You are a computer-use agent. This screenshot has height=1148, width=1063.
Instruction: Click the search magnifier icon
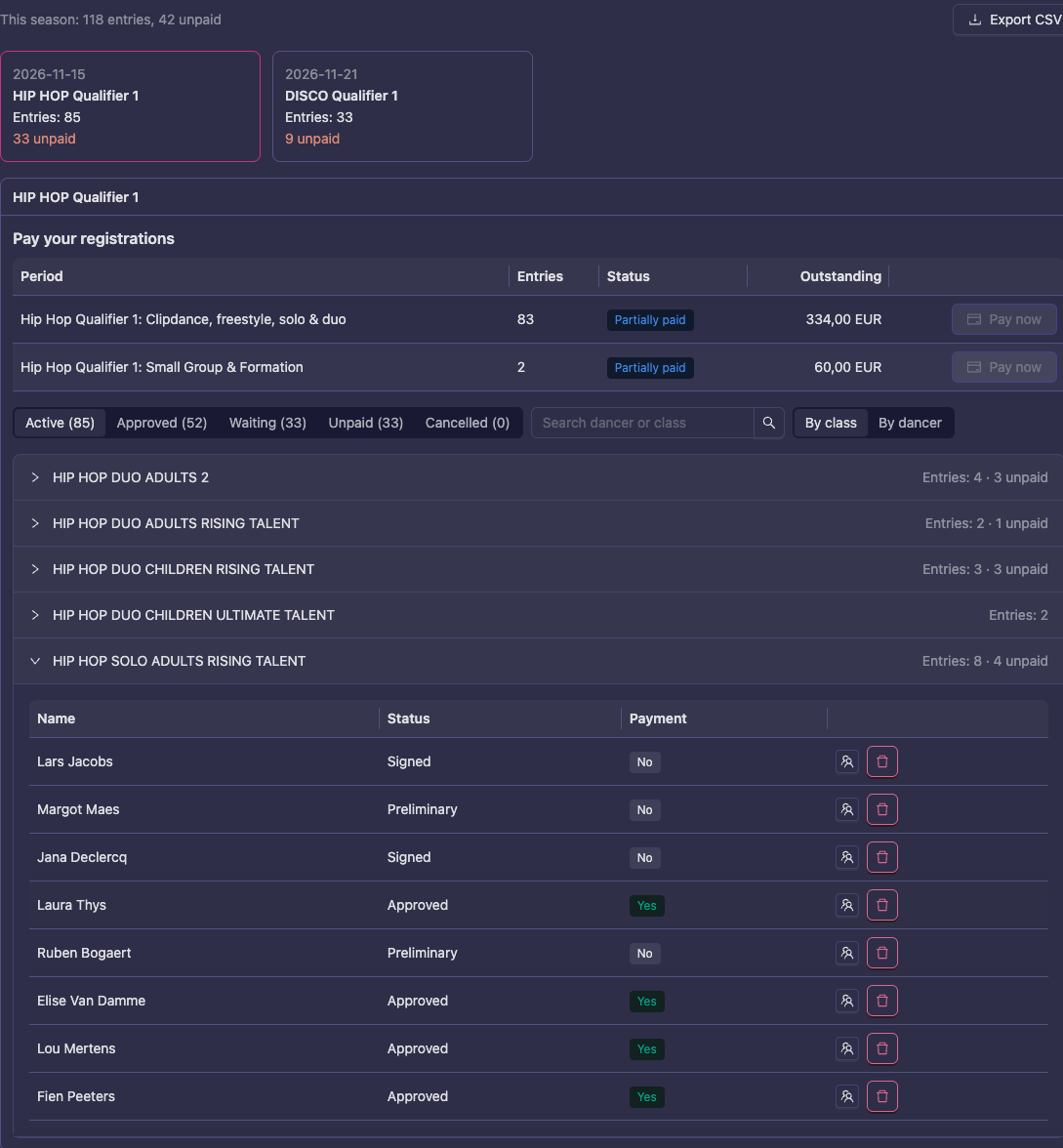point(769,423)
